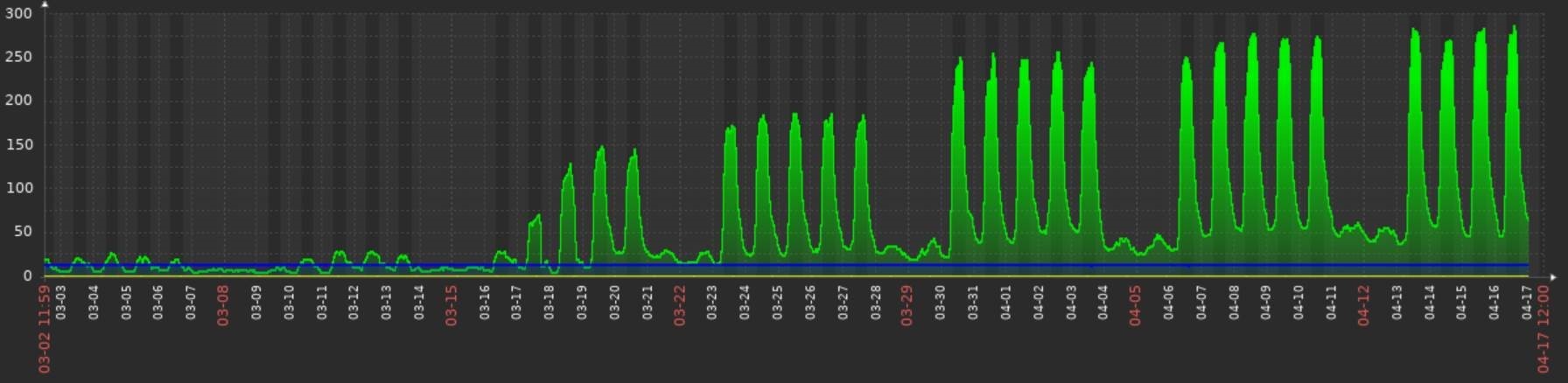Click the 03-11 date label

[x=321, y=302]
